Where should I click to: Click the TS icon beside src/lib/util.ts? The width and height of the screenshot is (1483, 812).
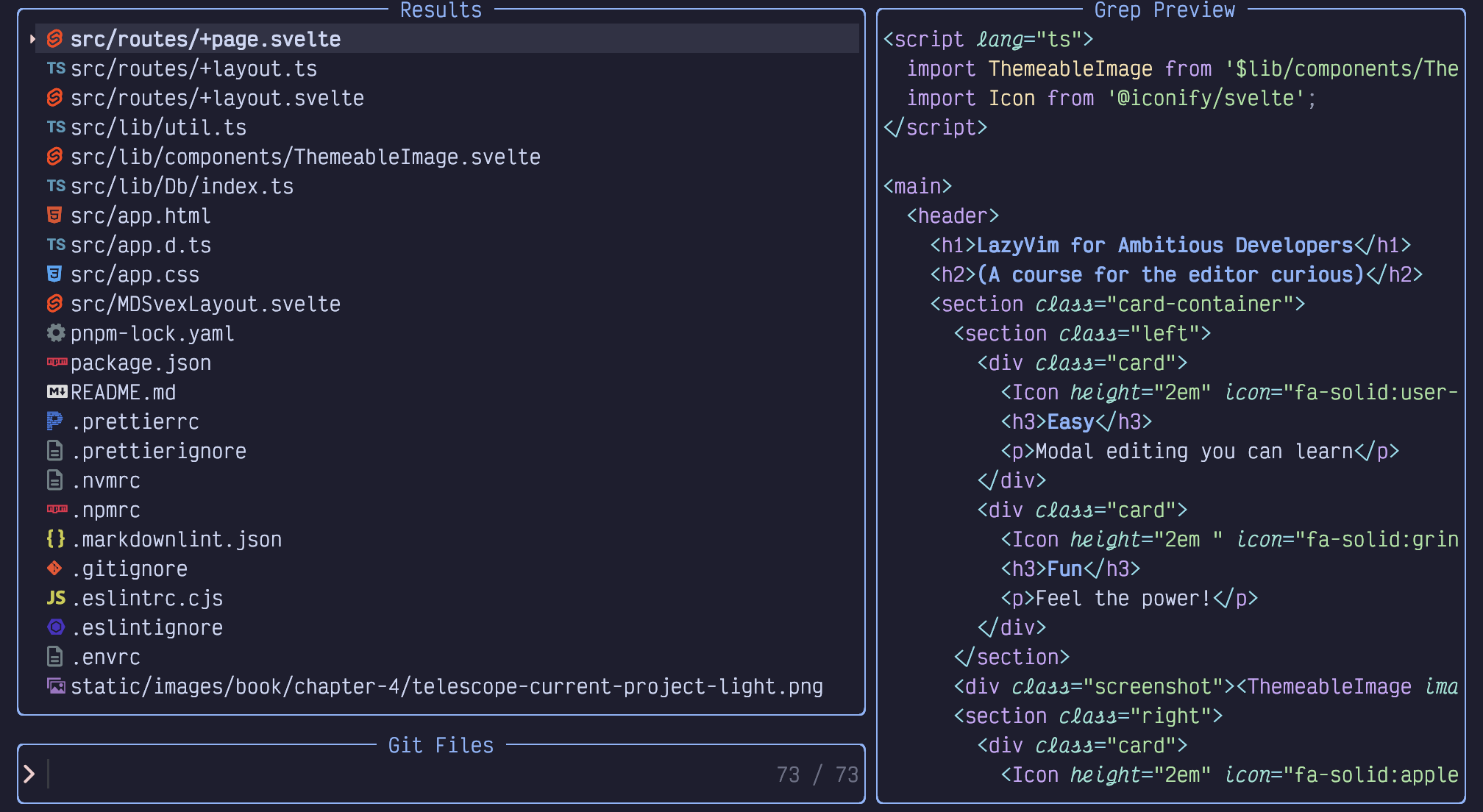(56, 127)
